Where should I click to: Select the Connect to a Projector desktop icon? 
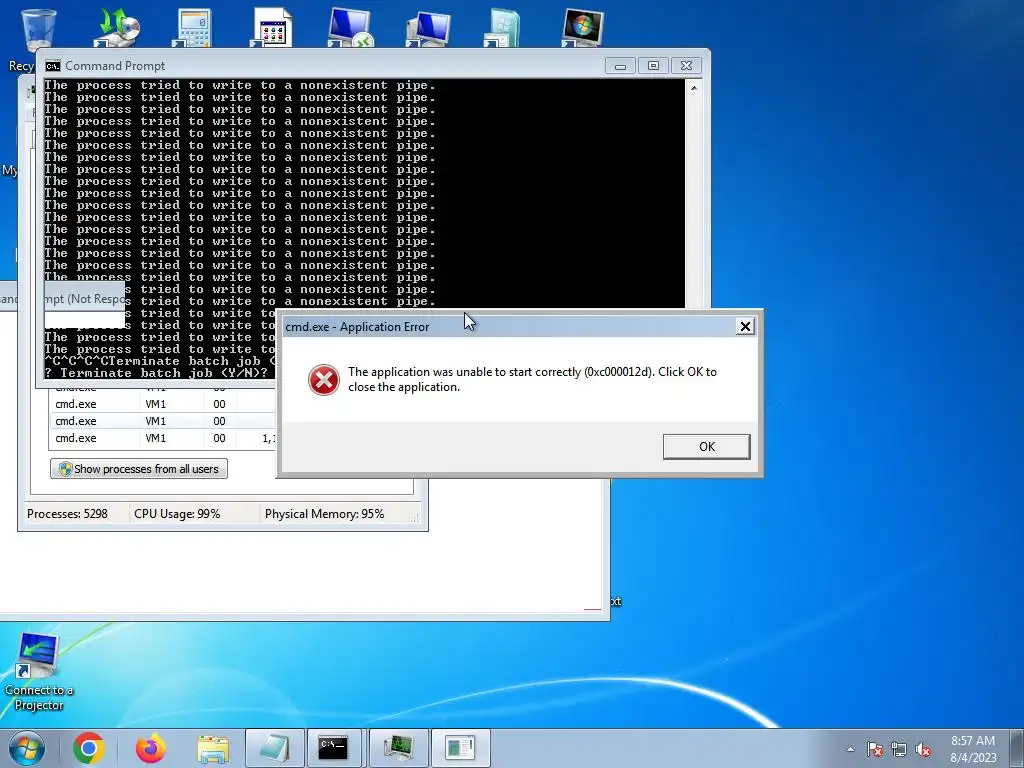(39, 671)
